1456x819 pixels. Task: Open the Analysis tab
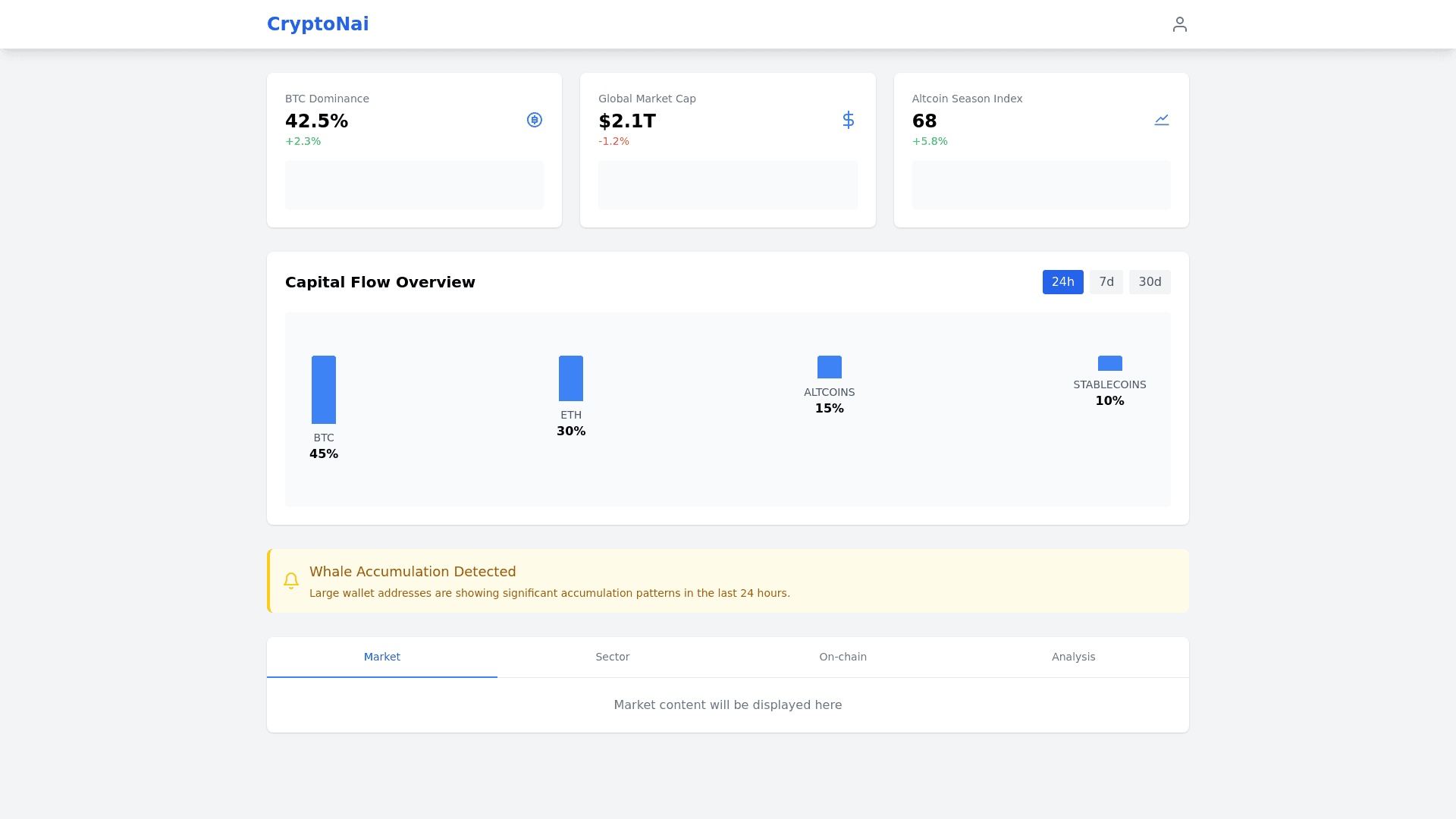click(x=1073, y=657)
